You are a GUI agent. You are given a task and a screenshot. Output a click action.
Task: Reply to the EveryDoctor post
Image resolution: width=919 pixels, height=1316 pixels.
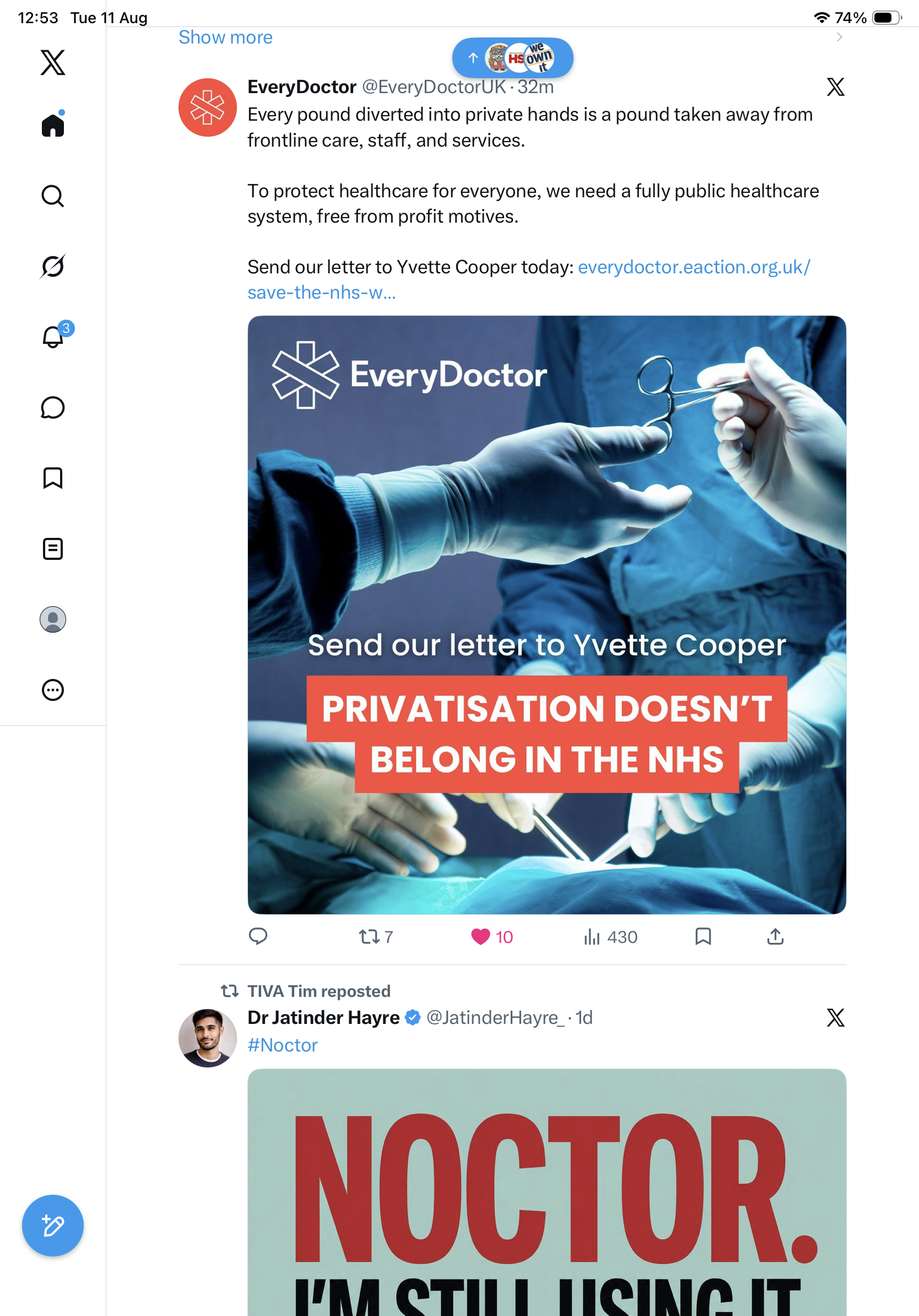pyautogui.click(x=258, y=936)
